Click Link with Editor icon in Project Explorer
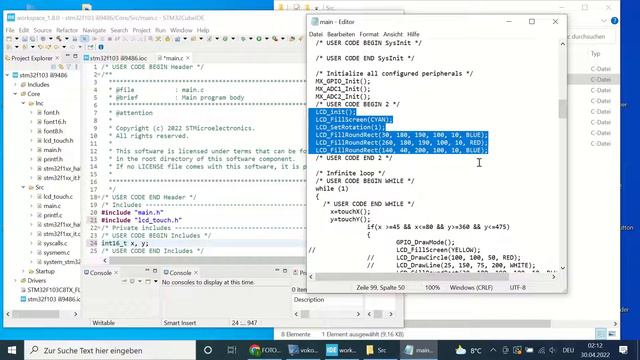640x360 pixels. (61, 67)
